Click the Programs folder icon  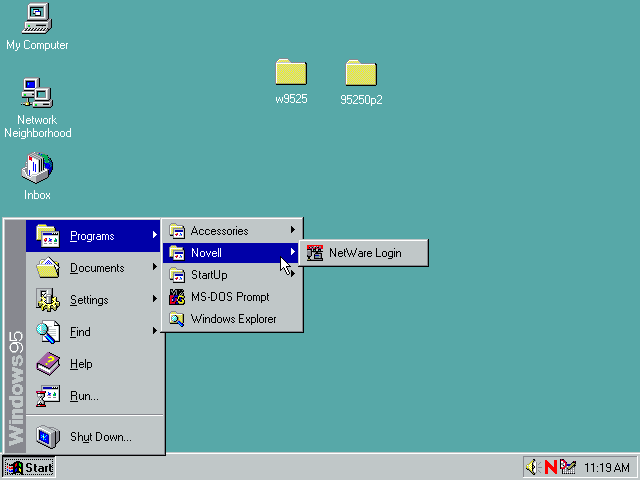coord(48,236)
